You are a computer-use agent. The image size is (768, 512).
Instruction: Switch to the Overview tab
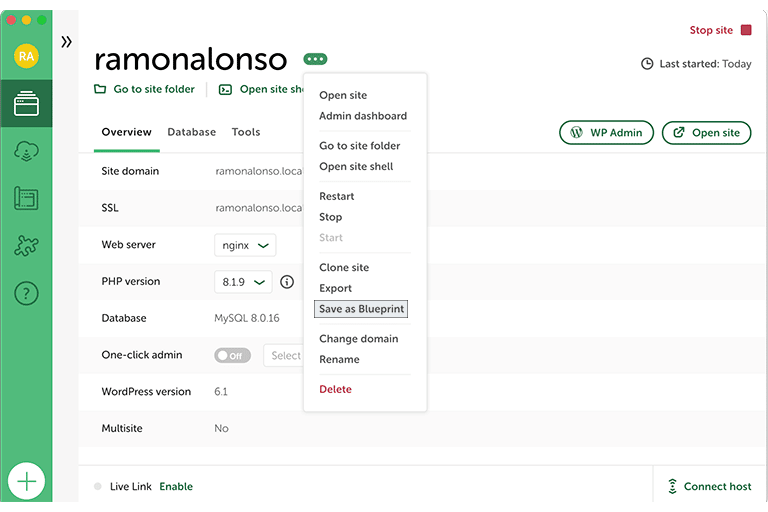pos(126,132)
